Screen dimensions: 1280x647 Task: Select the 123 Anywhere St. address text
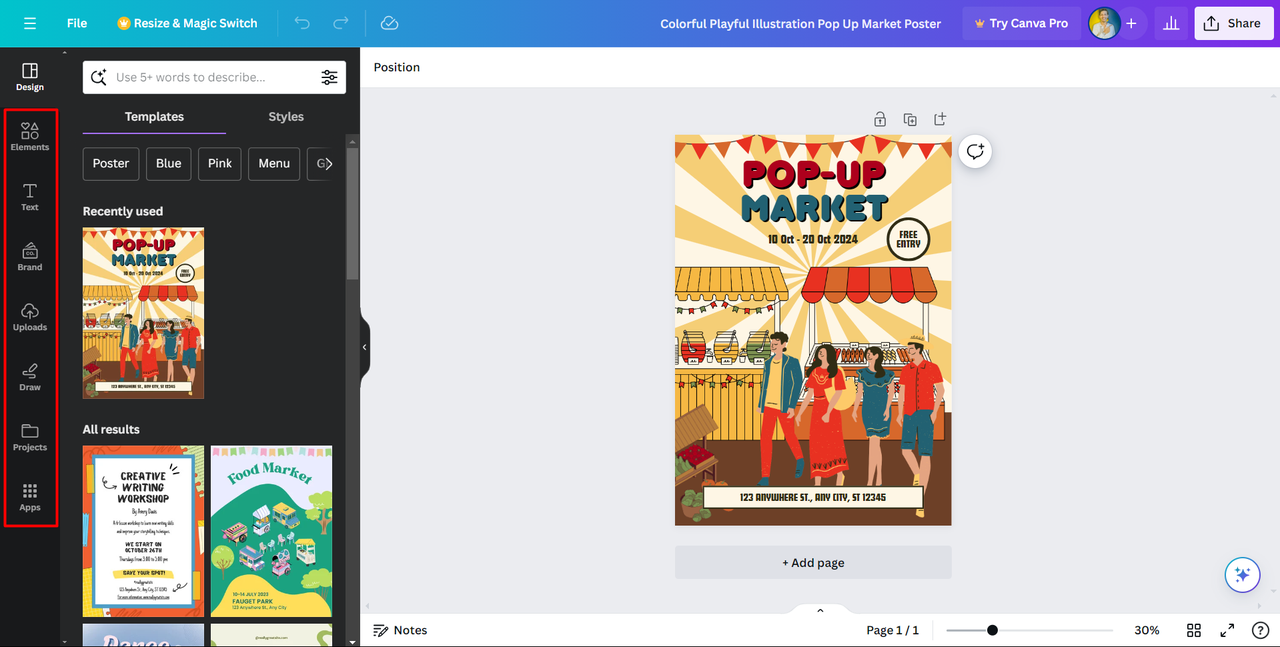tap(813, 497)
